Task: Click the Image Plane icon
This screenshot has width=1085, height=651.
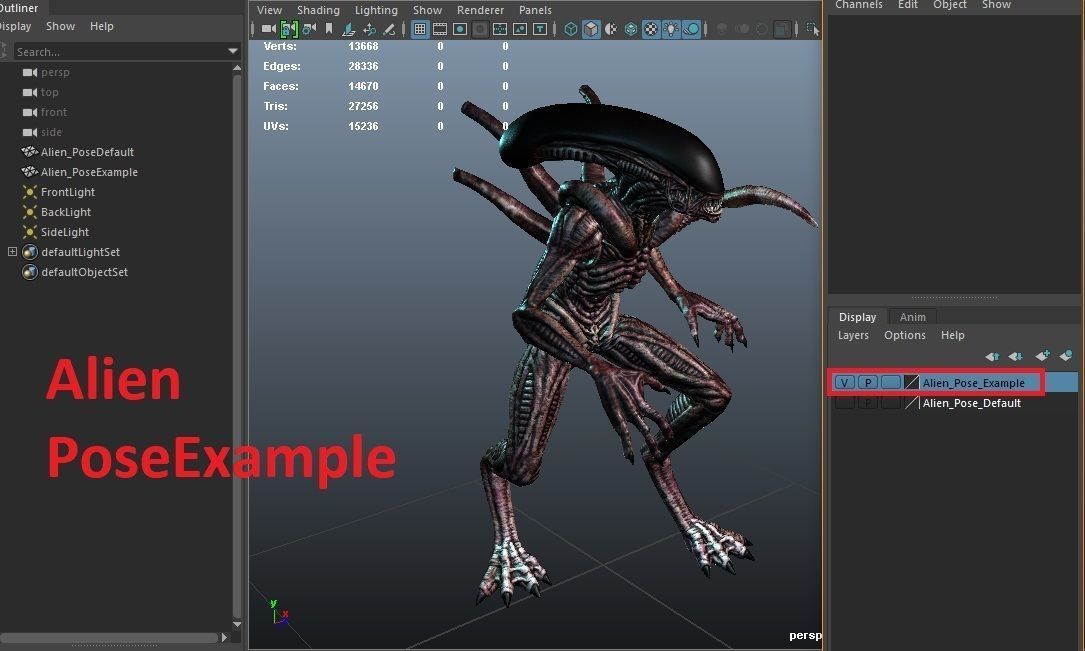Action: 349,29
